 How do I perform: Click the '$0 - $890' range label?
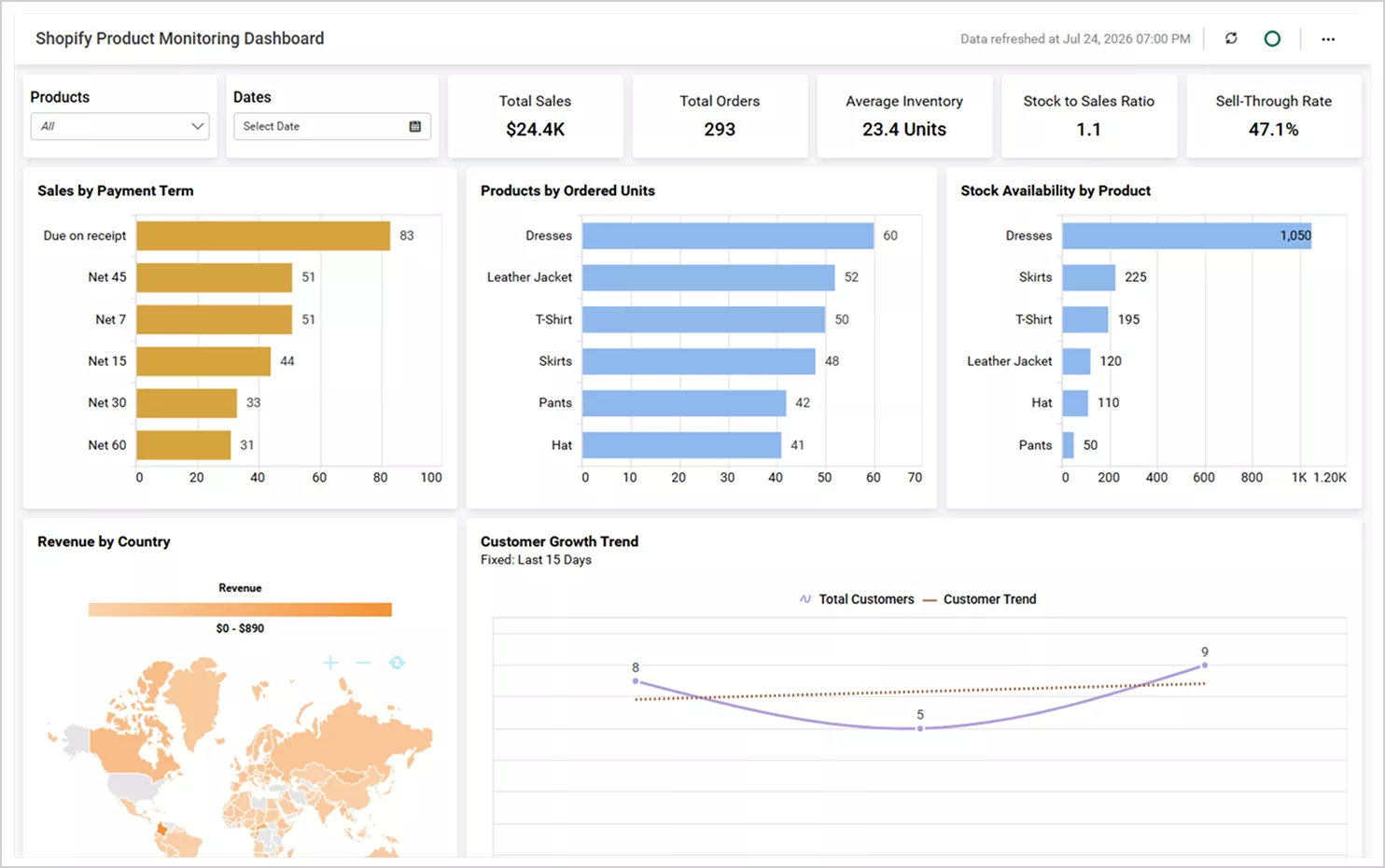click(x=240, y=628)
